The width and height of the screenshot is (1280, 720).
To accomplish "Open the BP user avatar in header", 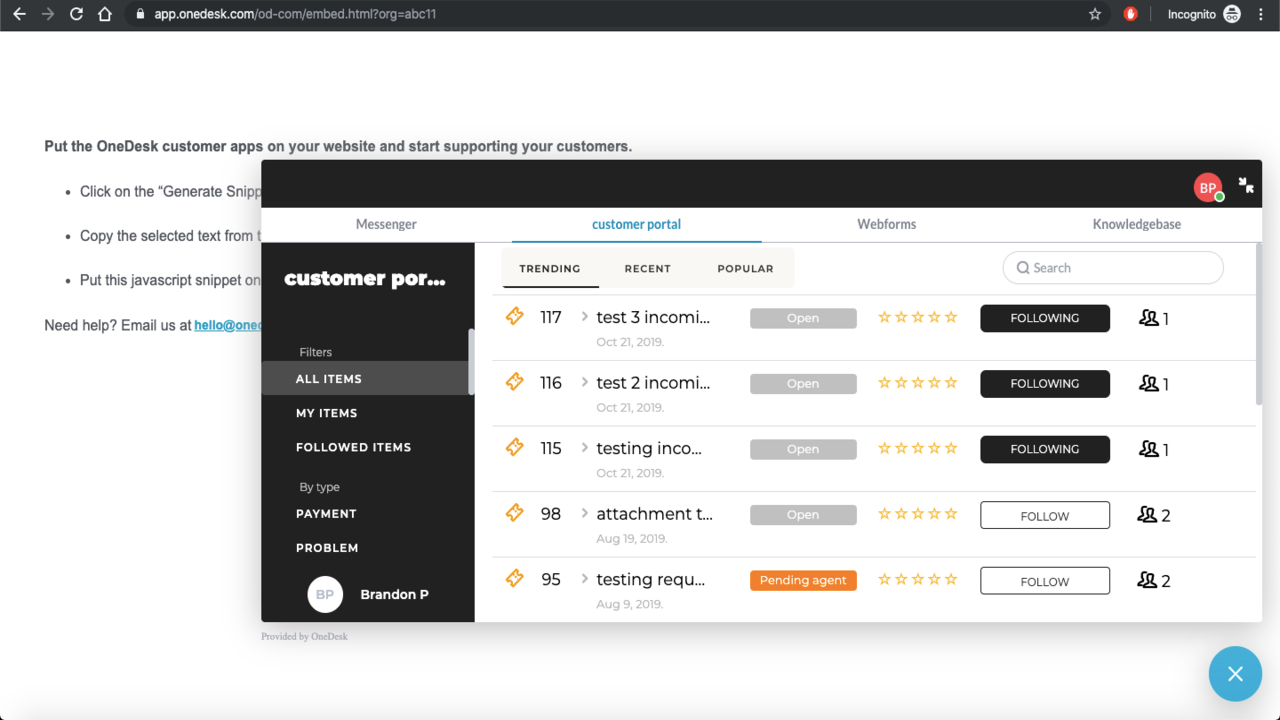I will pos(1208,187).
